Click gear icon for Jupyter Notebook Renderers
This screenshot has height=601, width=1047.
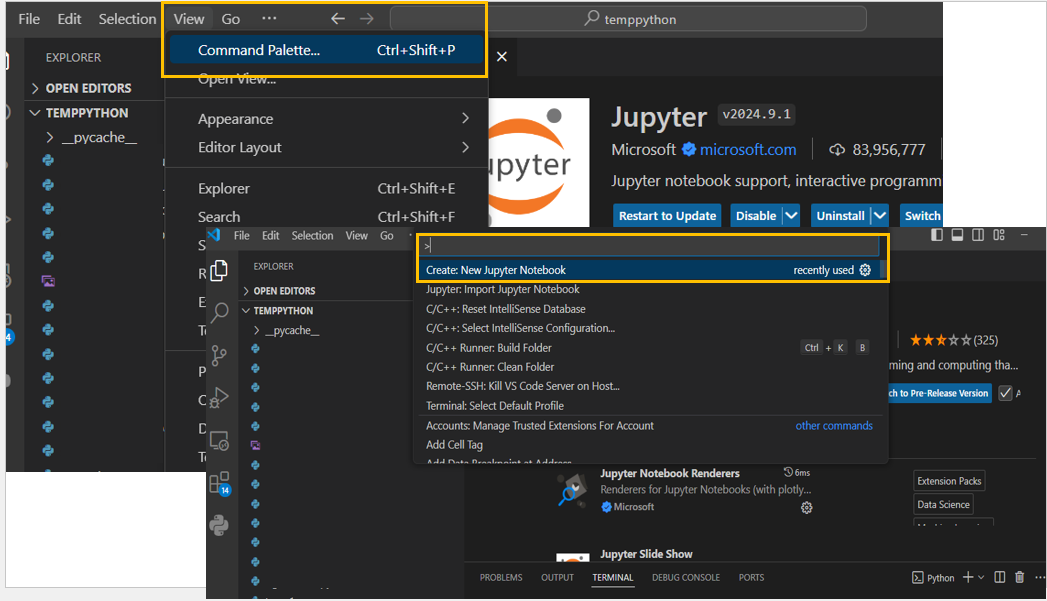tap(807, 508)
